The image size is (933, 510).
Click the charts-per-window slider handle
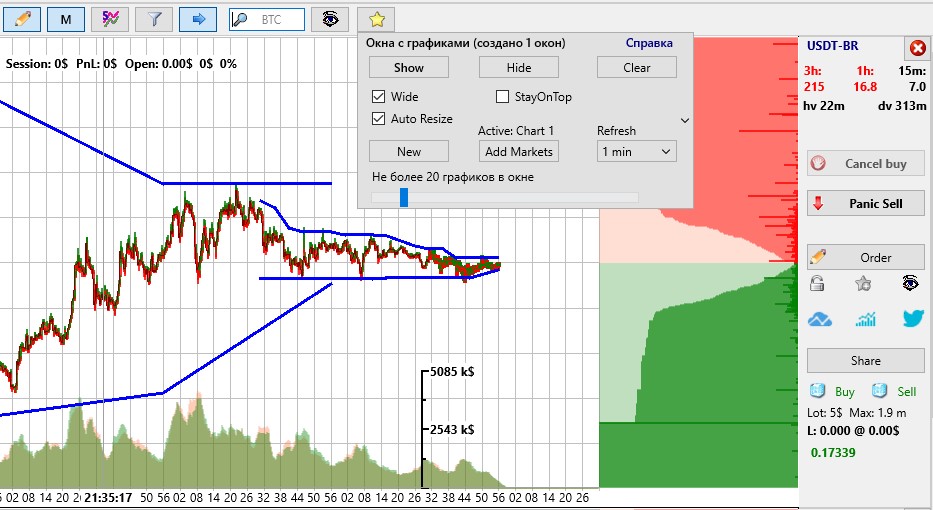point(404,197)
